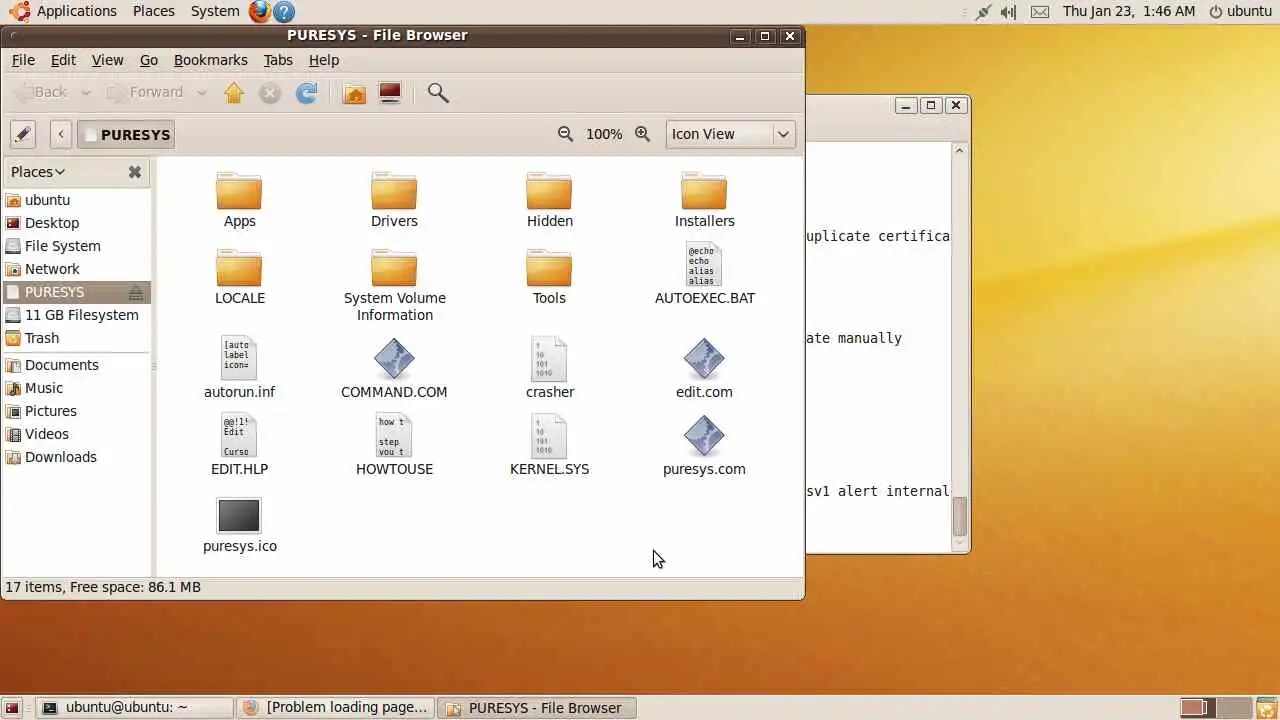1280x720 pixels.
Task: Click scrollbar thumb in background window
Action: pyautogui.click(x=960, y=517)
